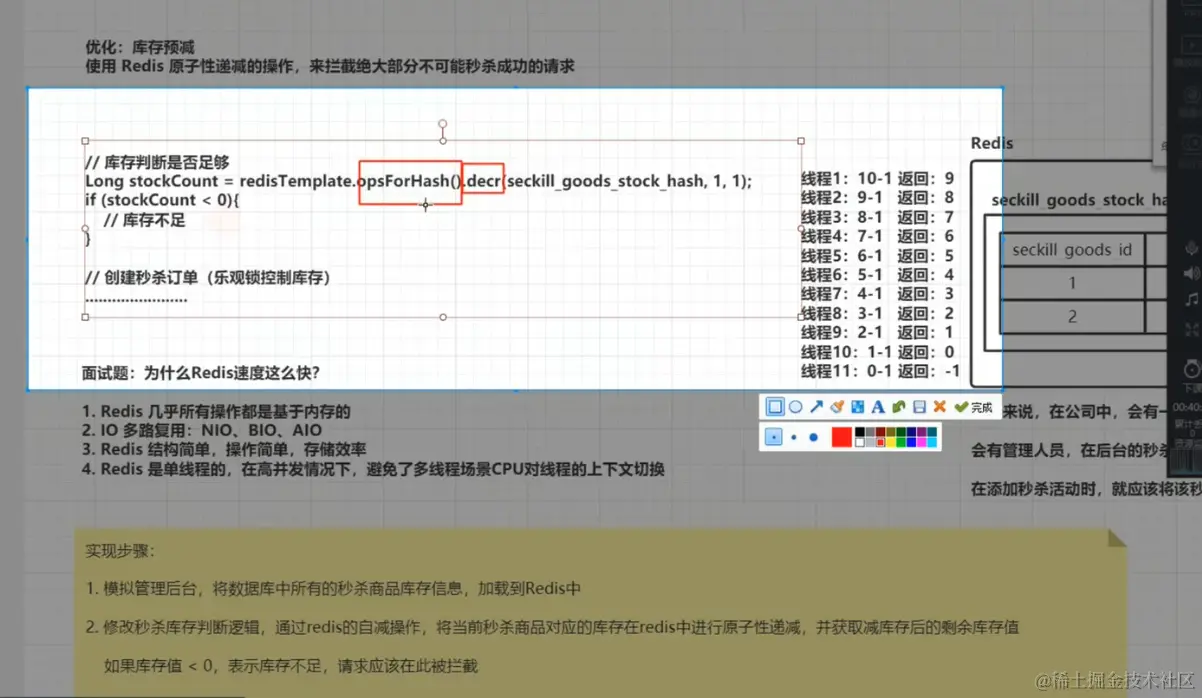Pick the dark gray color swatch
The height and width of the screenshot is (698, 1202).
[x=870, y=432]
